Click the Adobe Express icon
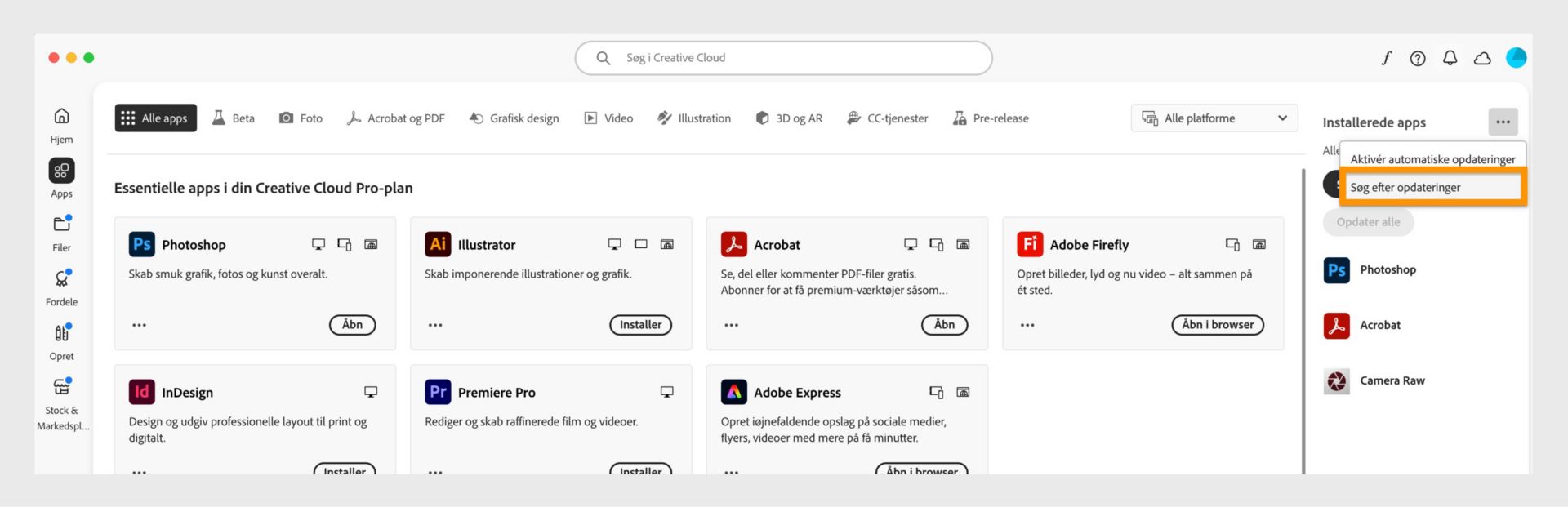Screen dimensions: 1568x507 pos(733,392)
